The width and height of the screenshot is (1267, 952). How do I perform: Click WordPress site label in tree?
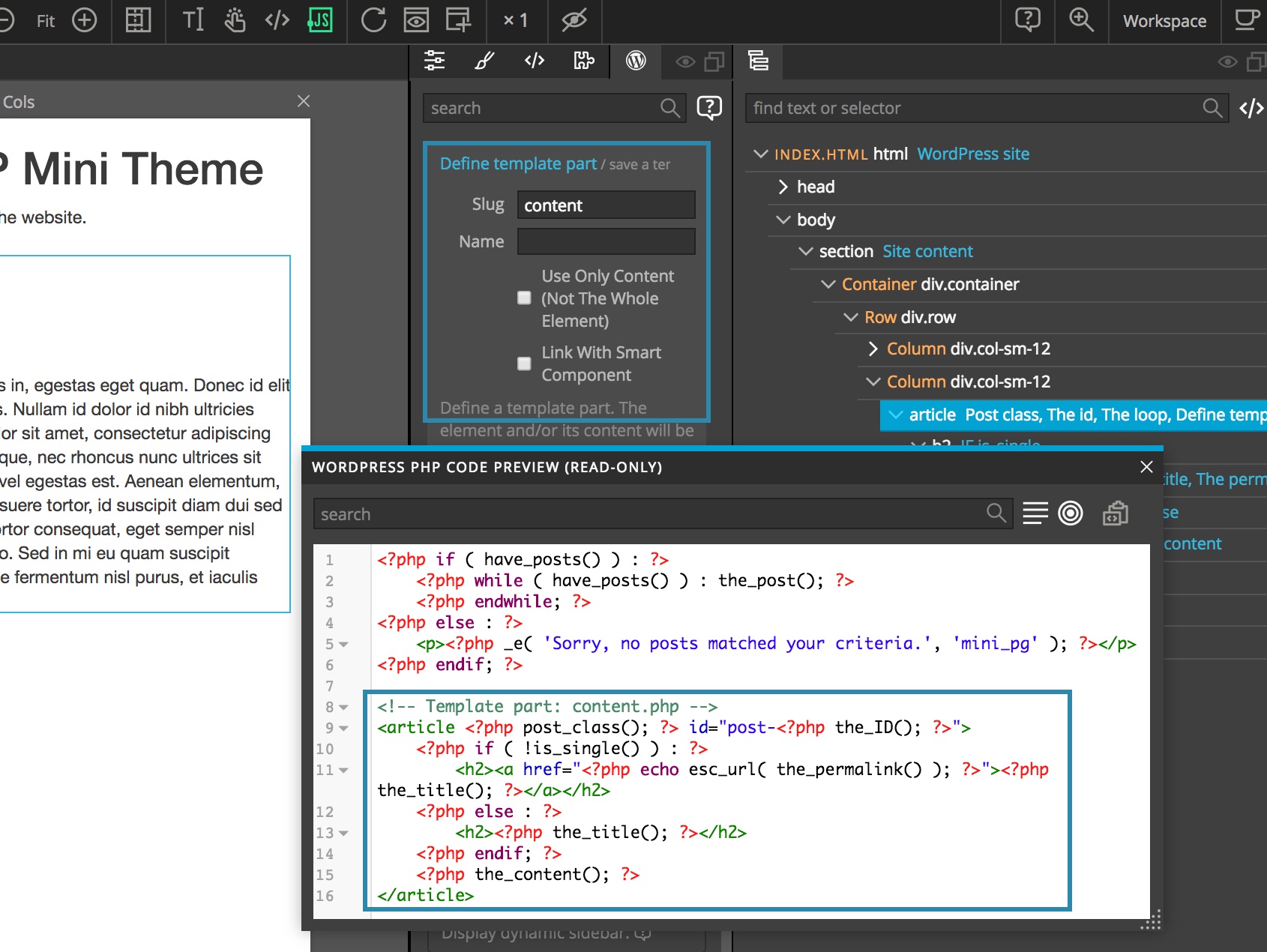(973, 154)
